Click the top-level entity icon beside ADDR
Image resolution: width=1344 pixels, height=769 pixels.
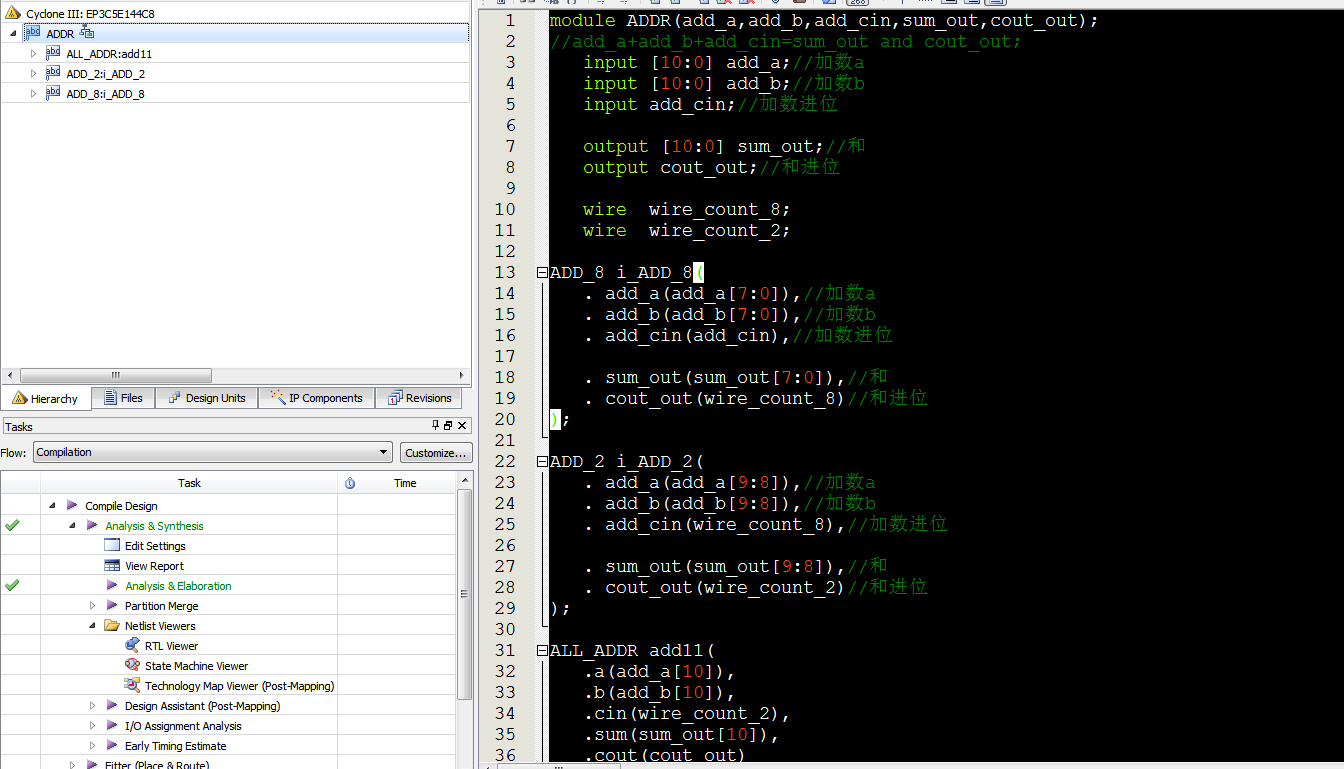pyautogui.click(x=87, y=33)
